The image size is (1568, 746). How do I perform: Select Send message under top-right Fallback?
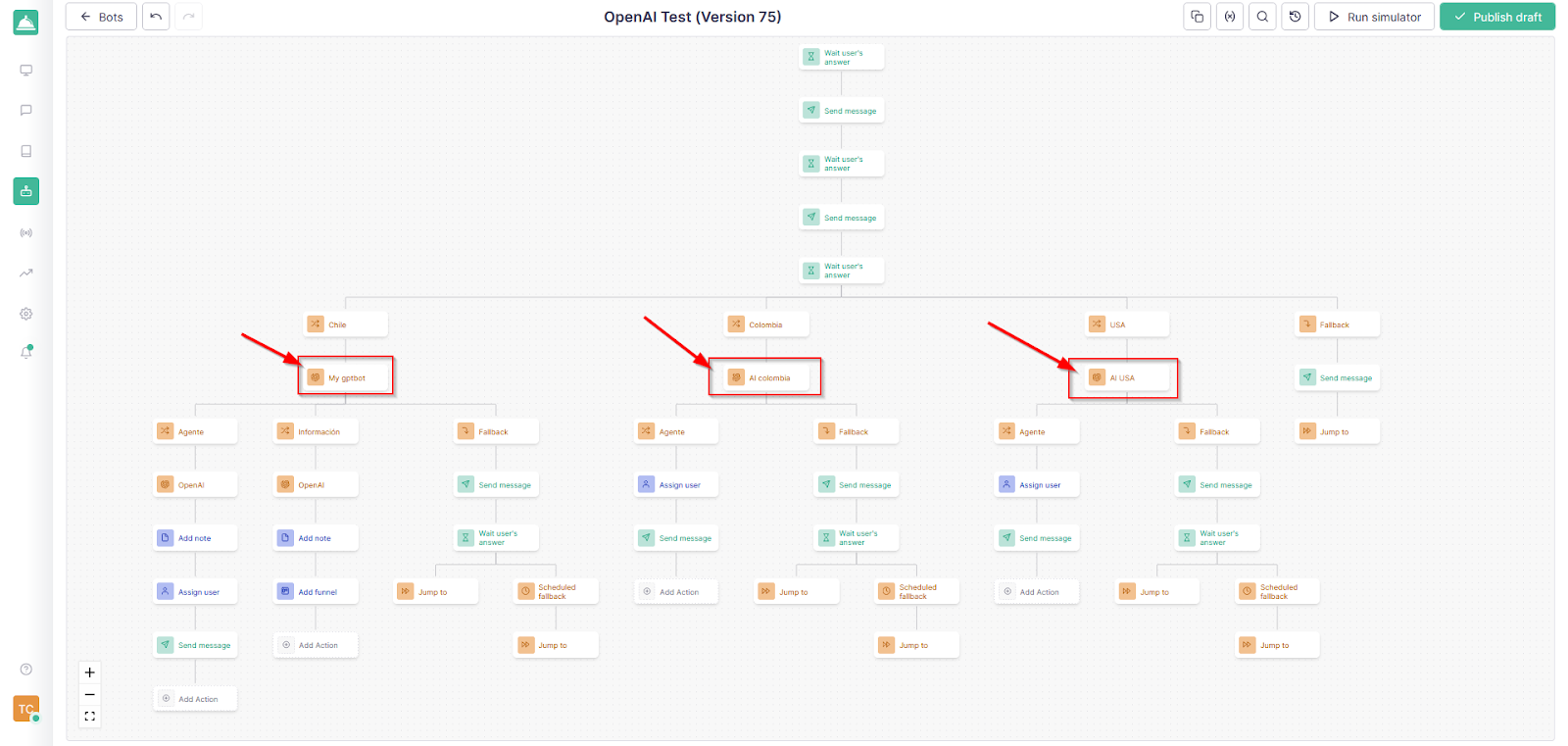pos(1338,377)
